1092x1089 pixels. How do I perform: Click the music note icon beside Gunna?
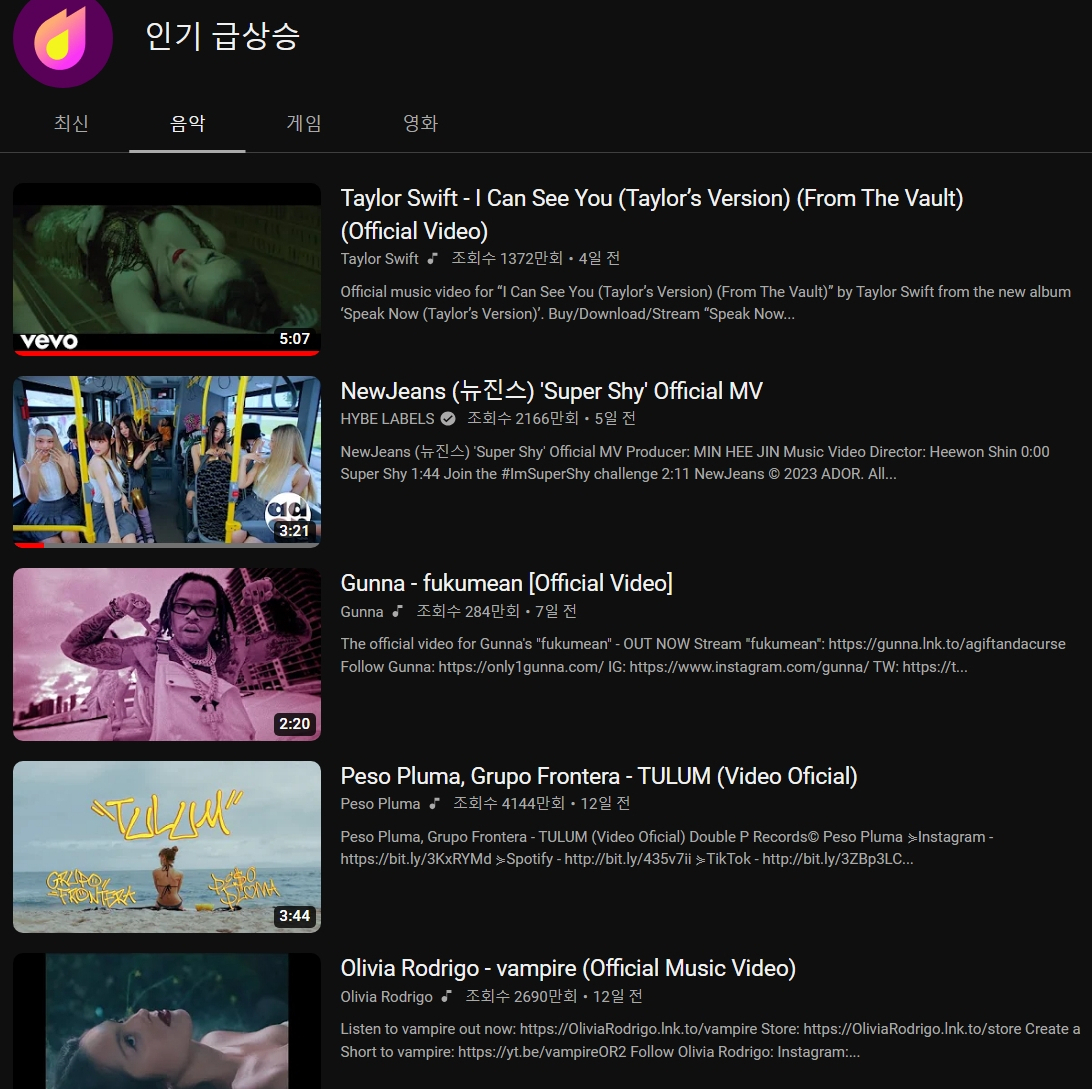click(396, 611)
